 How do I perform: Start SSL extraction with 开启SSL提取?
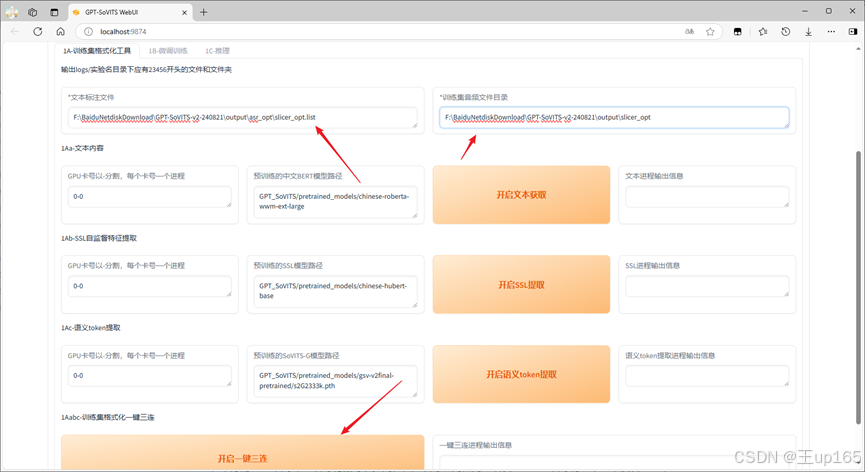tap(521, 285)
